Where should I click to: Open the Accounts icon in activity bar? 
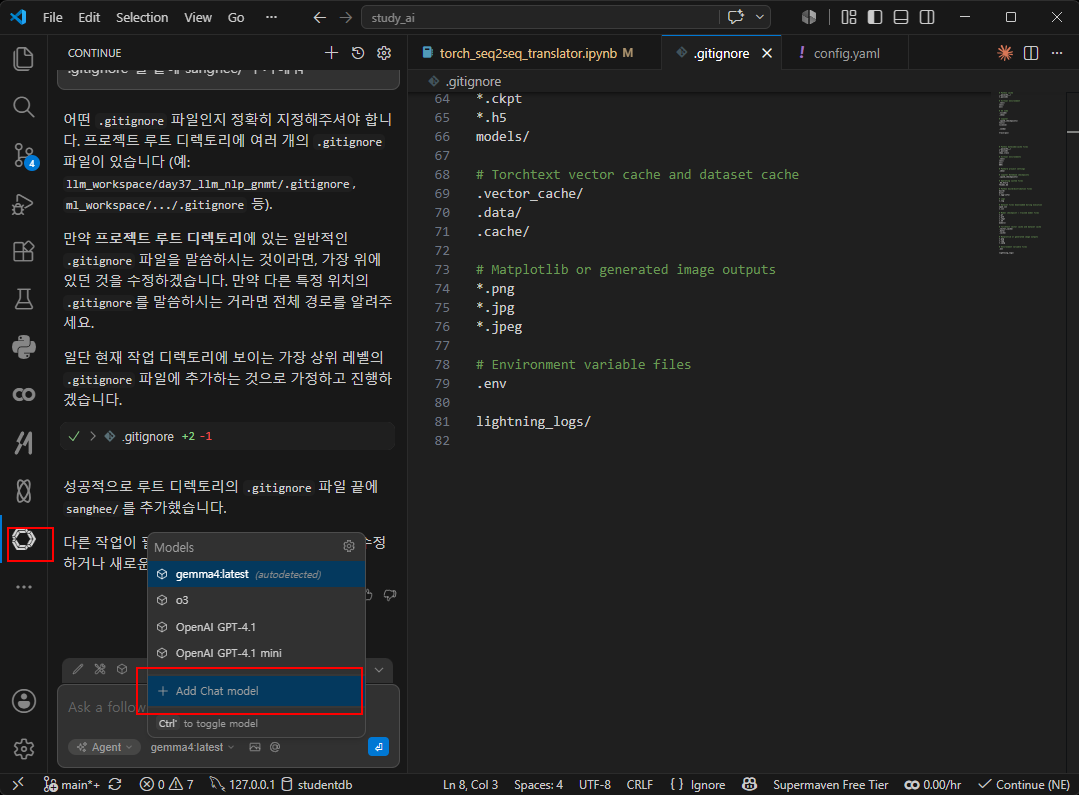23,701
